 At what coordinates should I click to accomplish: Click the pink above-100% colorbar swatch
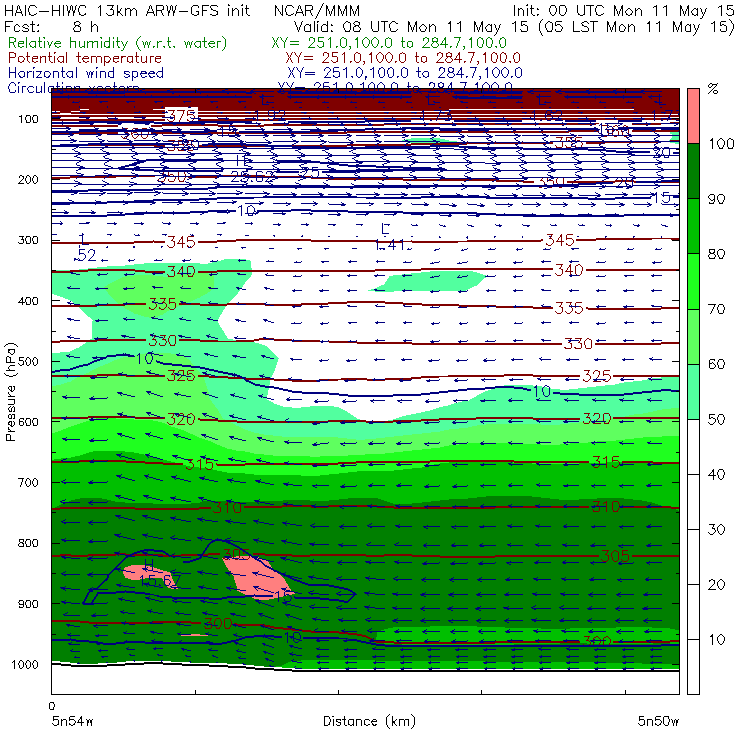coord(693,116)
